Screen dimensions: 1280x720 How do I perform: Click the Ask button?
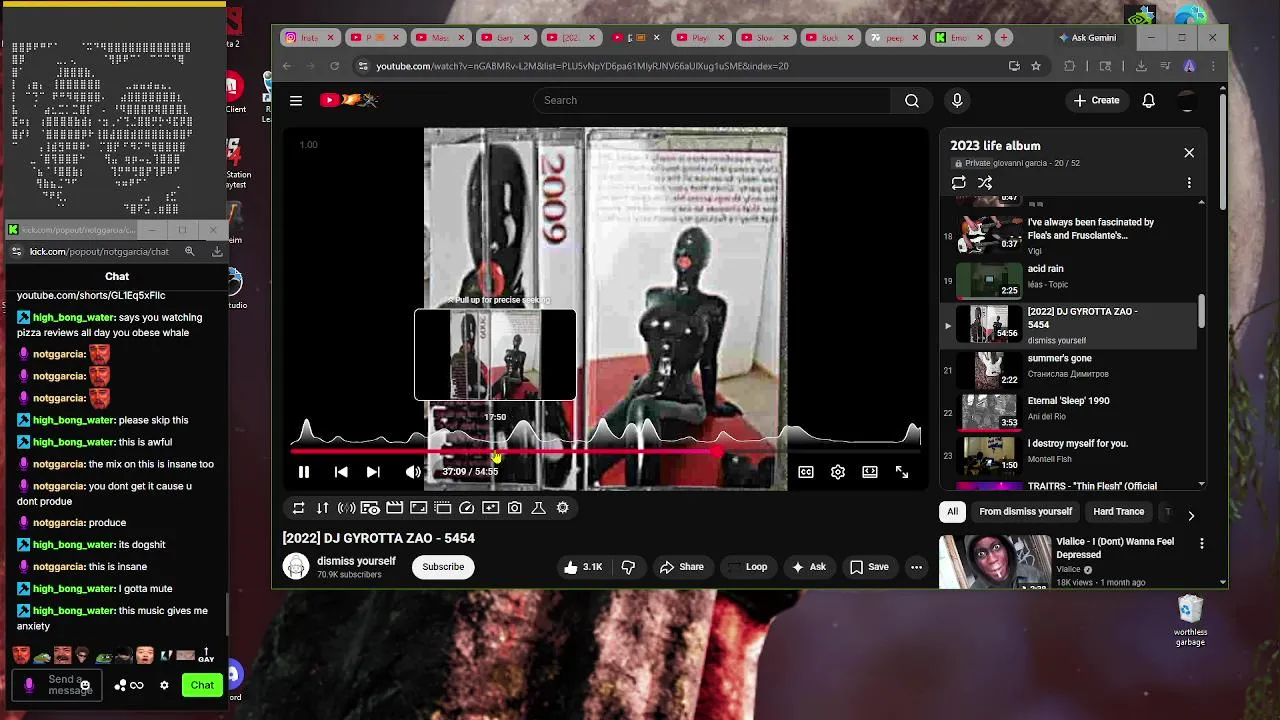tap(809, 567)
